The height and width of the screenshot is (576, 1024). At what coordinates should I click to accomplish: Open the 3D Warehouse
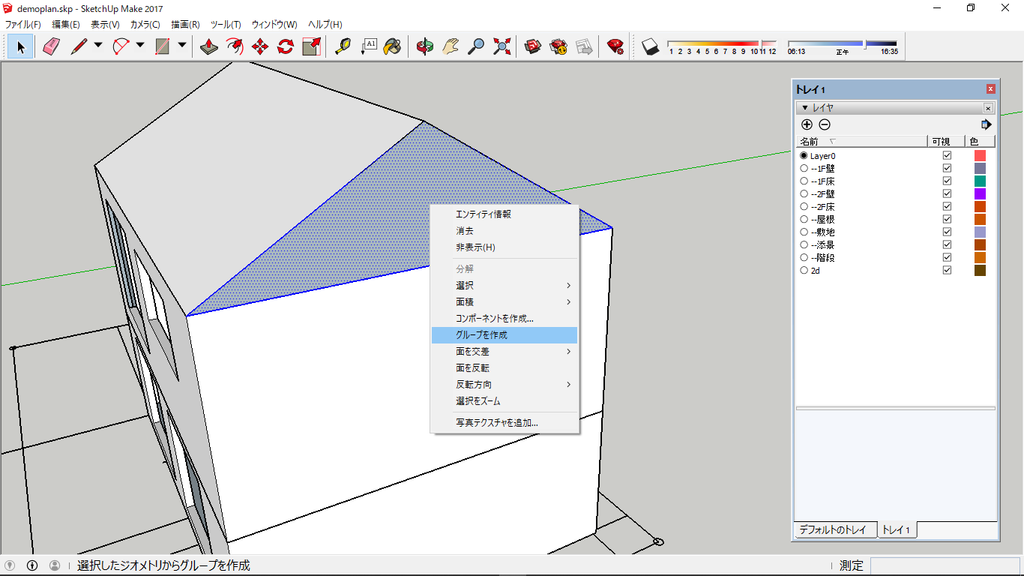tap(533, 46)
